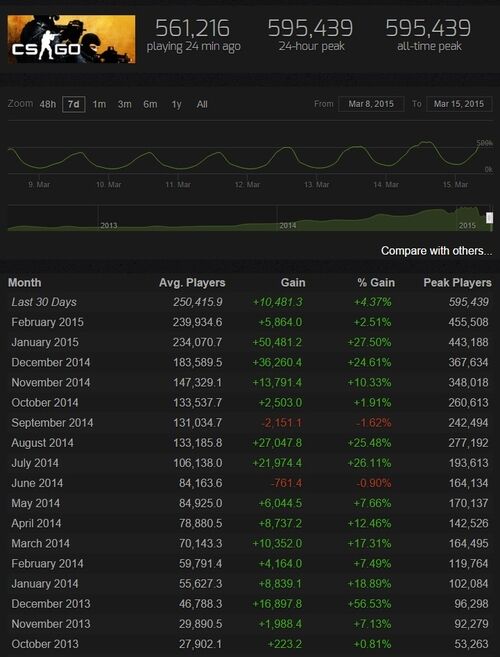Select the February 2014 row label
The image size is (500, 657).
[47, 564]
